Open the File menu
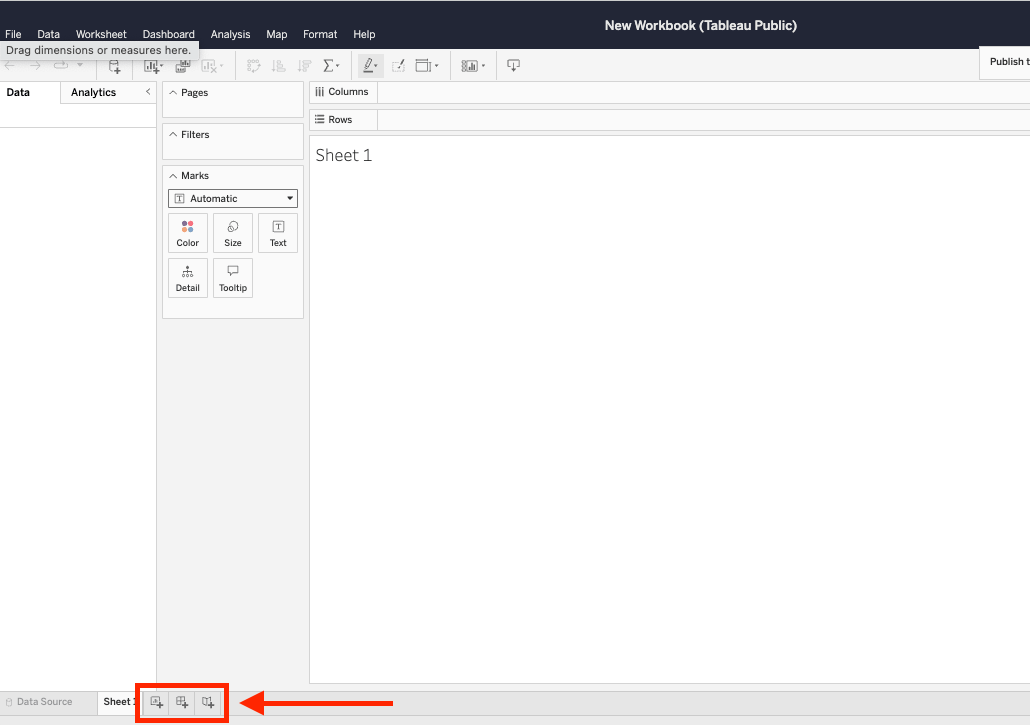The height and width of the screenshot is (725, 1030). tap(13, 34)
